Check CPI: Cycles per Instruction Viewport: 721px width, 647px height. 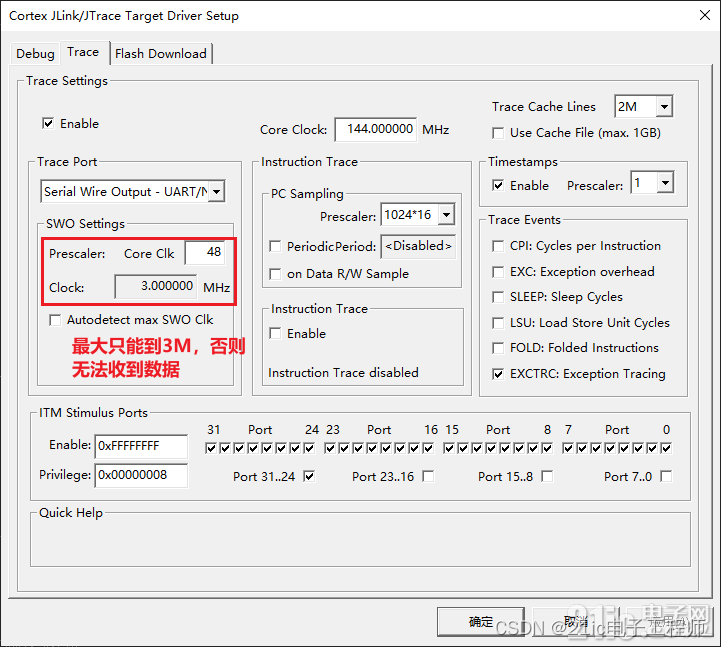(498, 246)
